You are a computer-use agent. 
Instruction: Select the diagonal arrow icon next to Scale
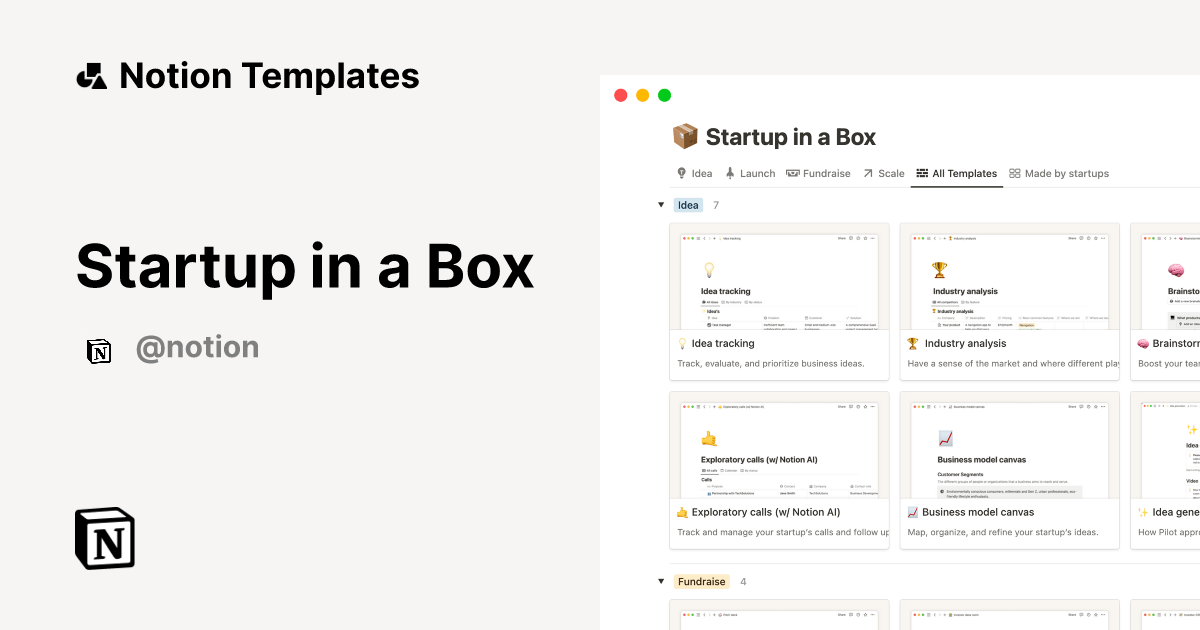[x=868, y=173]
